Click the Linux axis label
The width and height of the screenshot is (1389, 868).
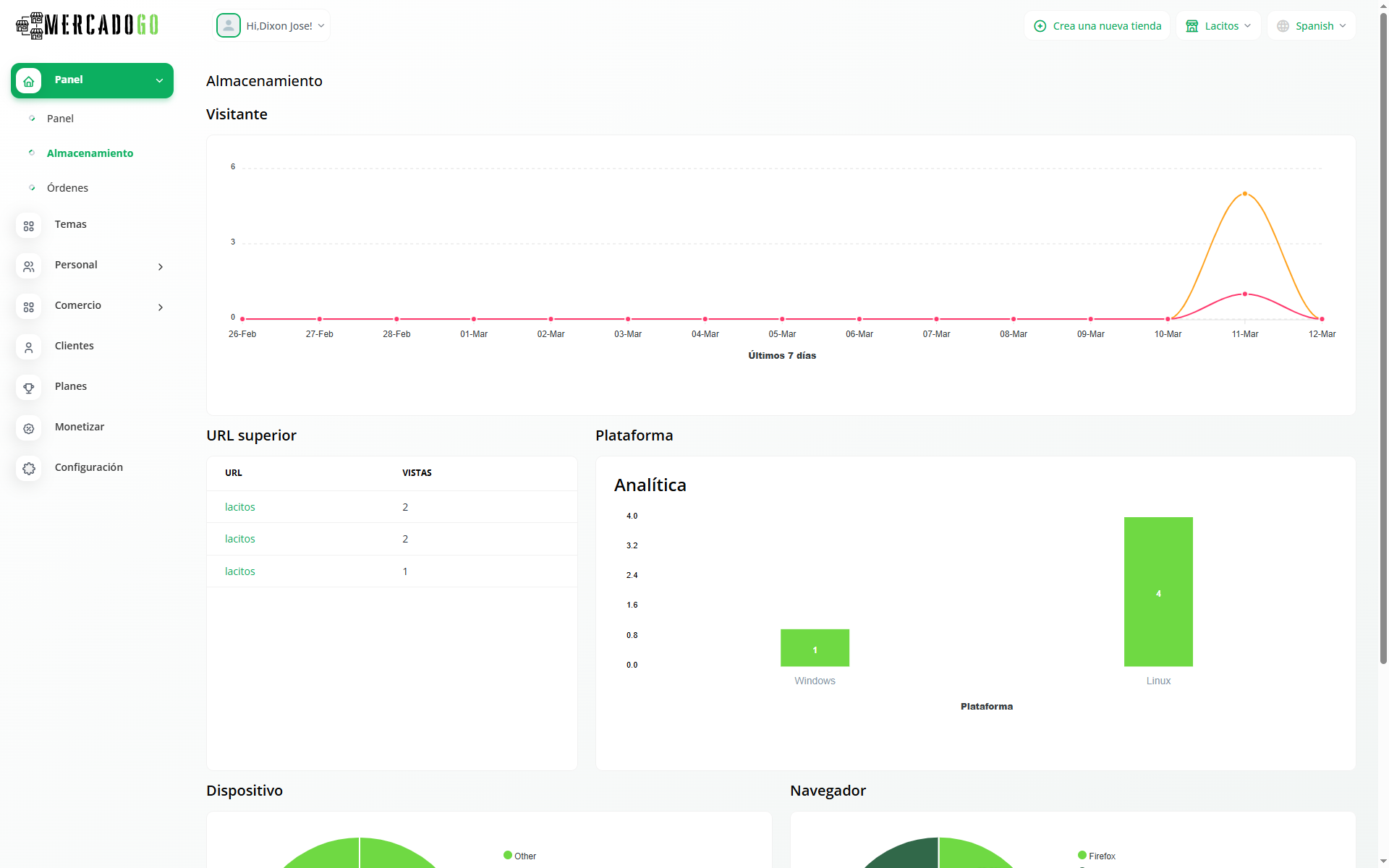(1158, 681)
